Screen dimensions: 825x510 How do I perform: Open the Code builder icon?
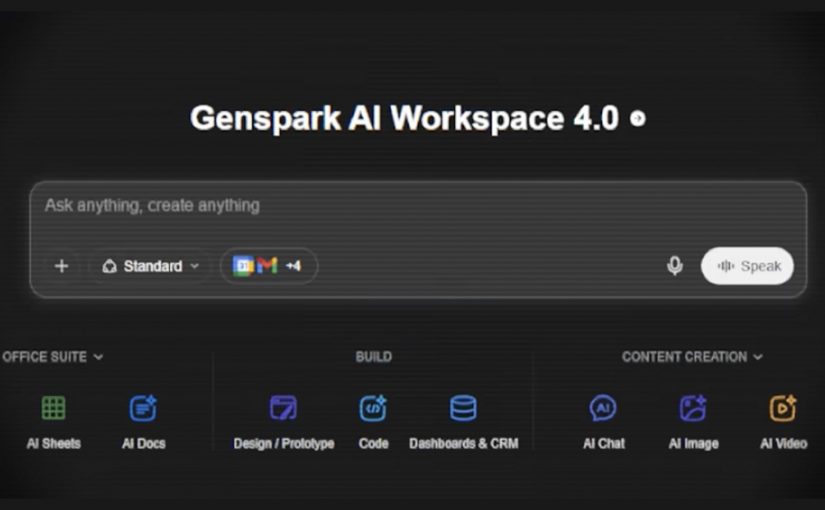pyautogui.click(x=373, y=408)
